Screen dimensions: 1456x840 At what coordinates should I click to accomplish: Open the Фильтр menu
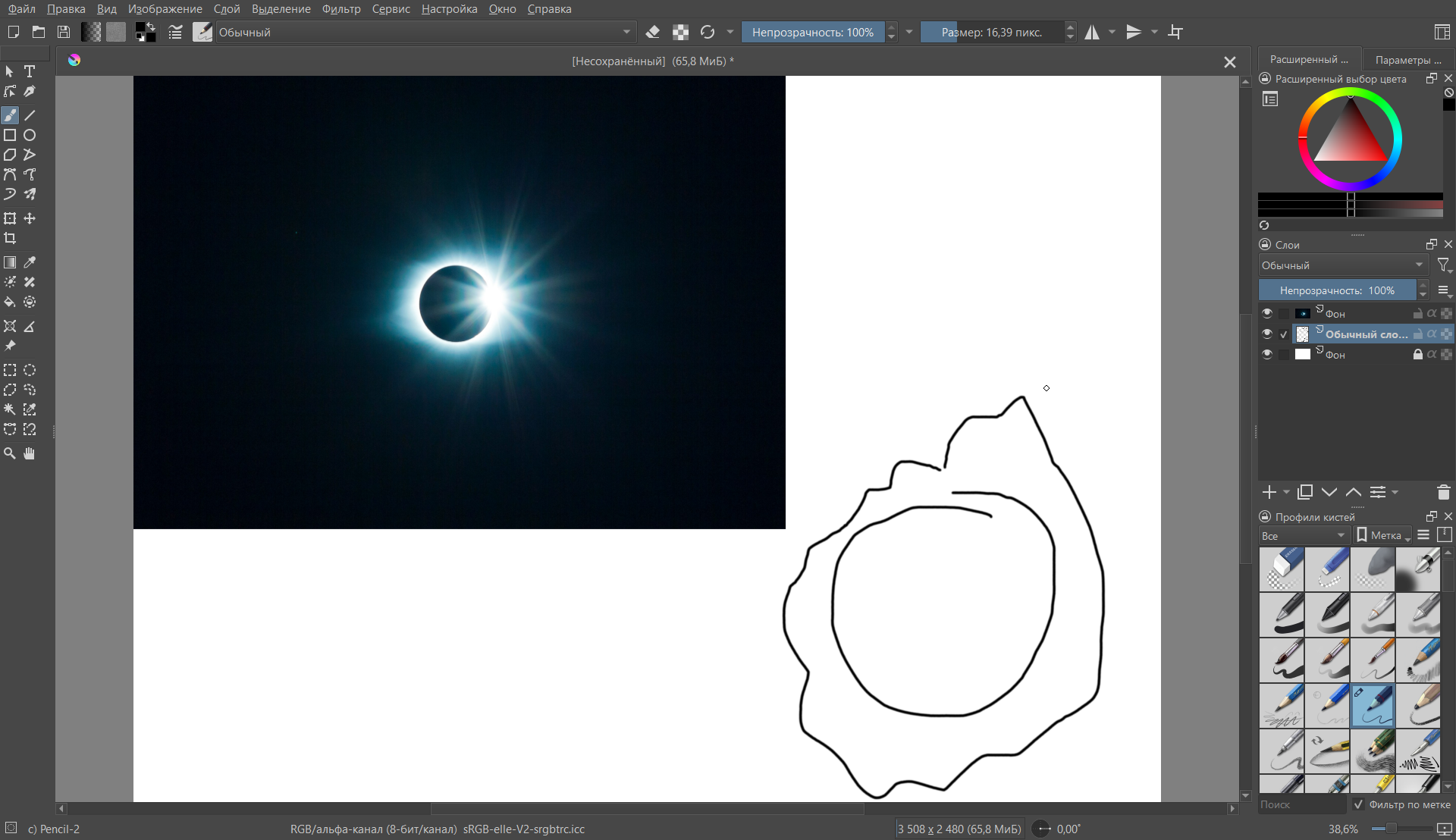click(341, 9)
